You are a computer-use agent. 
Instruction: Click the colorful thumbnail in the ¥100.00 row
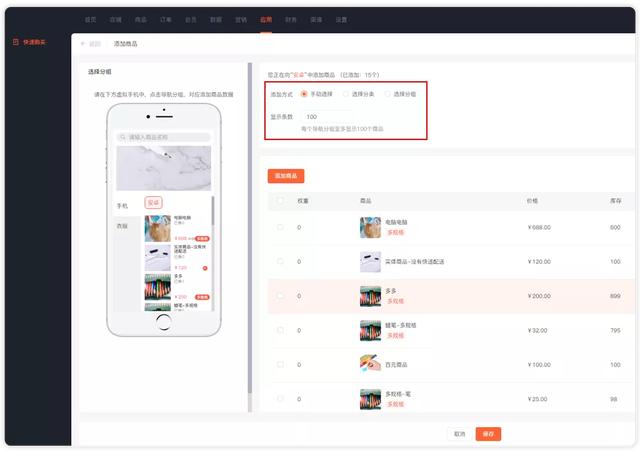[370, 365]
